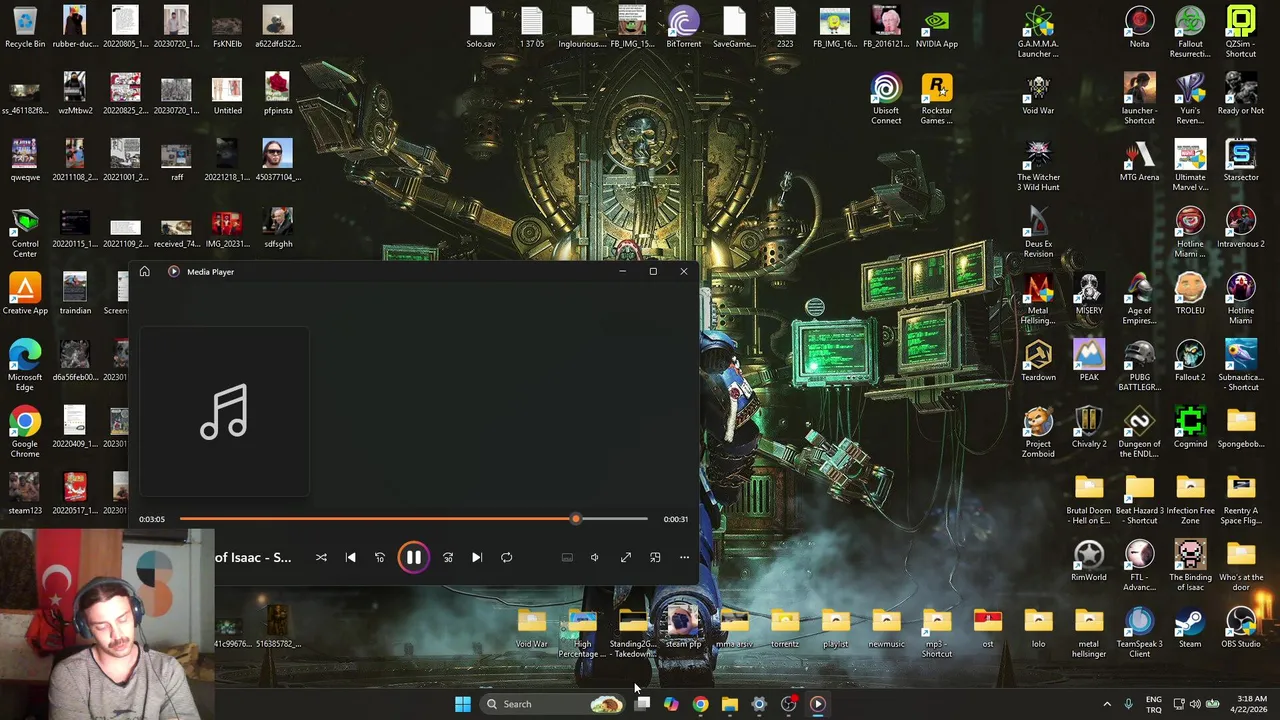The width and height of the screenshot is (1280, 720).
Task: Click the music note album art thumbnail
Action: click(x=224, y=412)
